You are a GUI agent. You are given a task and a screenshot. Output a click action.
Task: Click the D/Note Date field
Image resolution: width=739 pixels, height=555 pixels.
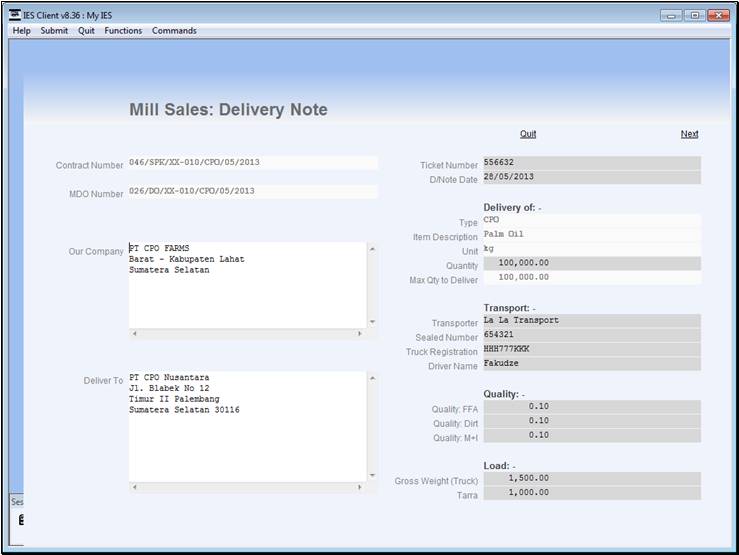pyautogui.click(x=592, y=177)
